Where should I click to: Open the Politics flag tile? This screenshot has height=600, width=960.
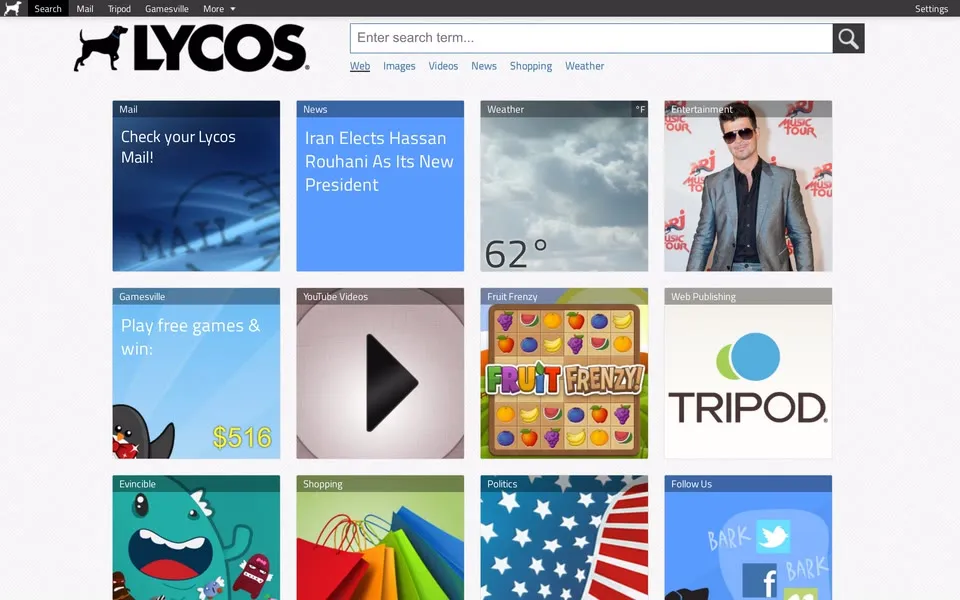click(x=564, y=538)
